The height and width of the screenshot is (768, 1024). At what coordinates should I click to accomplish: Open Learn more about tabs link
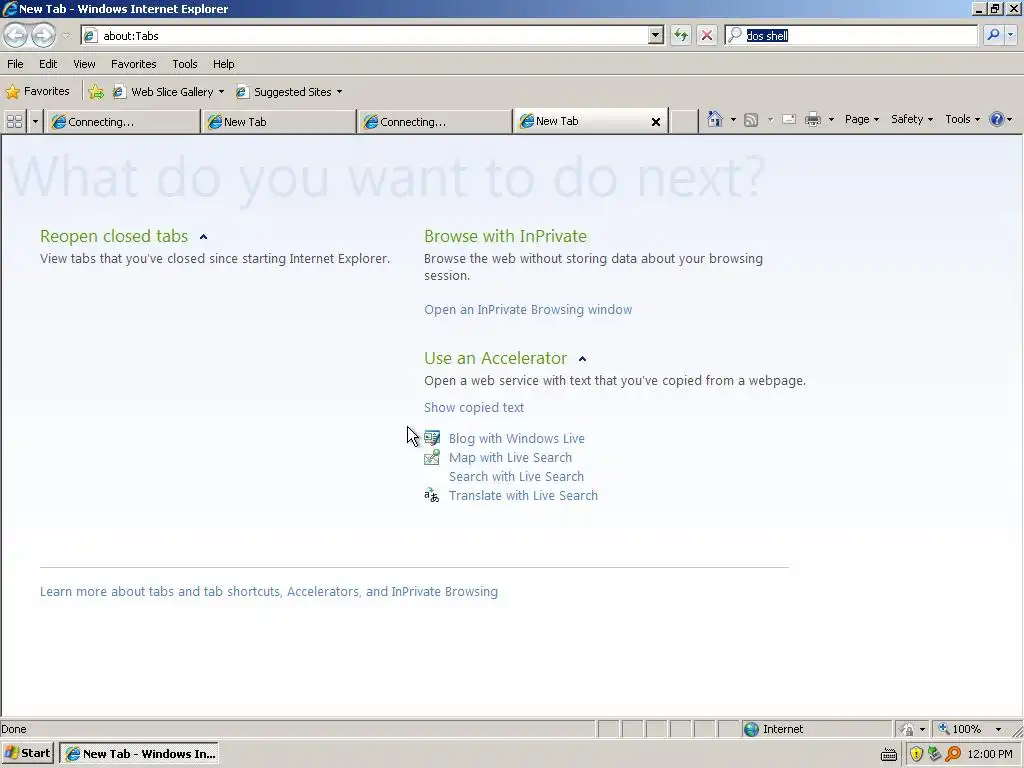pos(268,592)
